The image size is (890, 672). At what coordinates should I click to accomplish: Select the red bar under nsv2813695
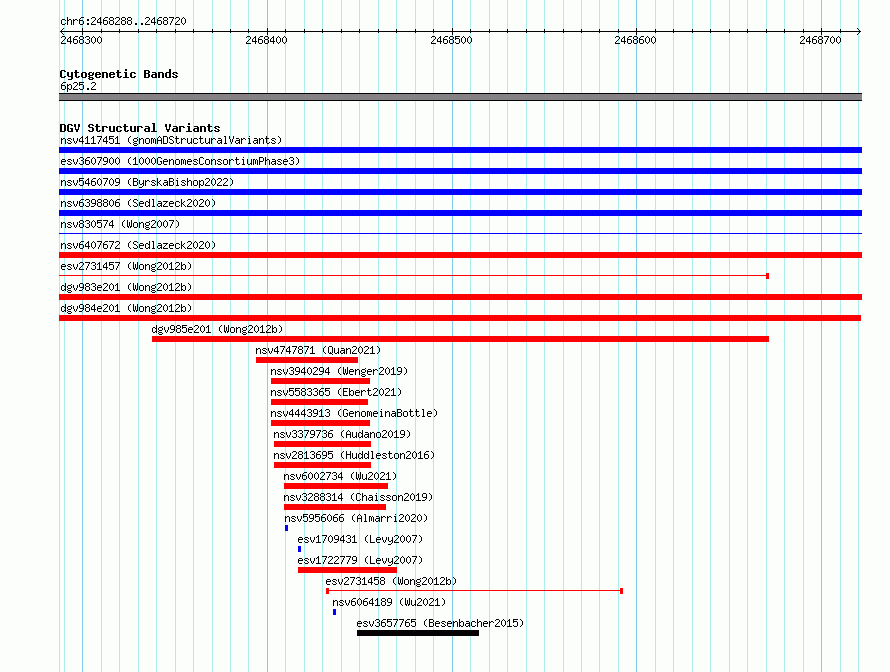[322, 465]
